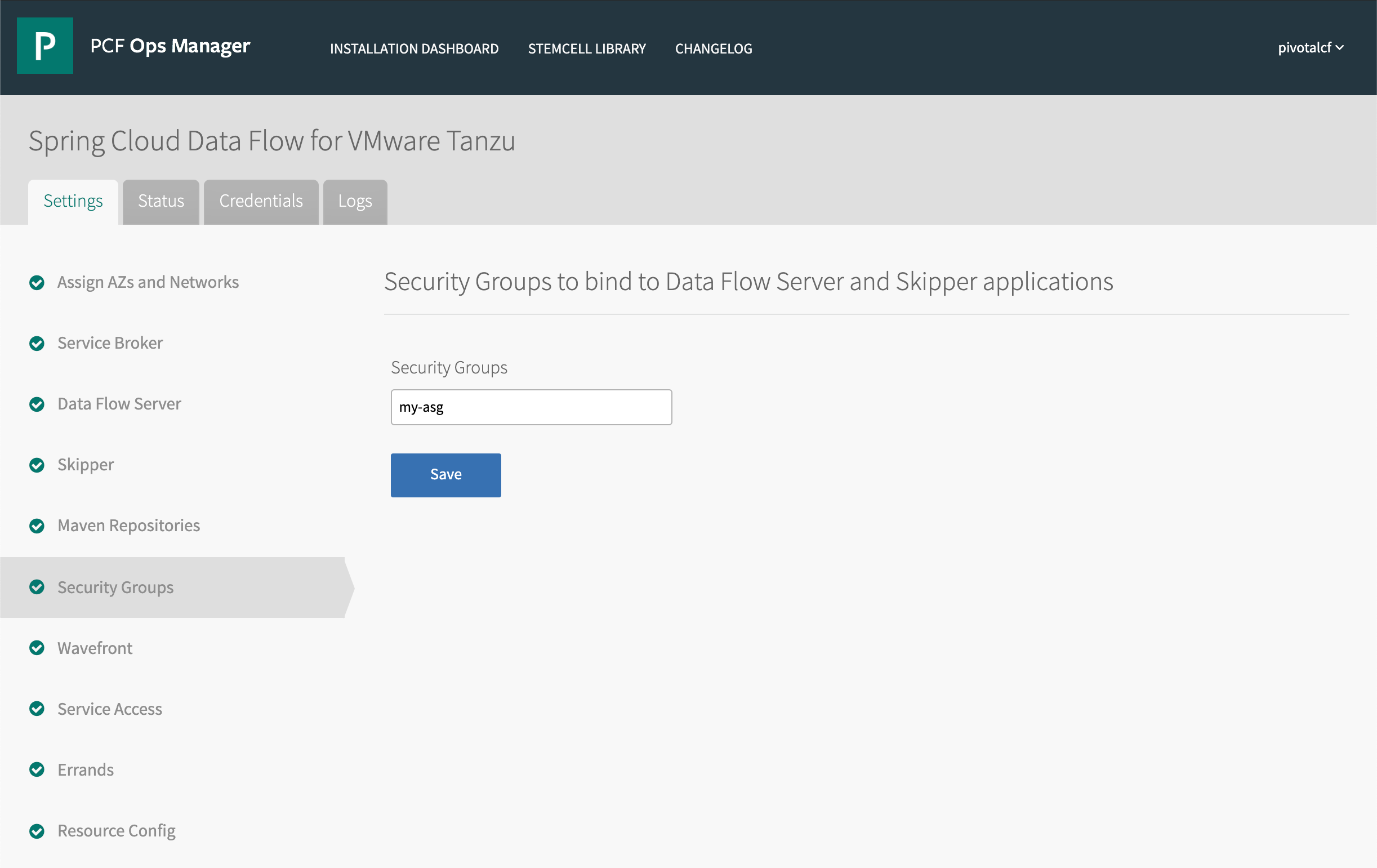Click the green checkmark beside Maven Repositories

pos(37,526)
